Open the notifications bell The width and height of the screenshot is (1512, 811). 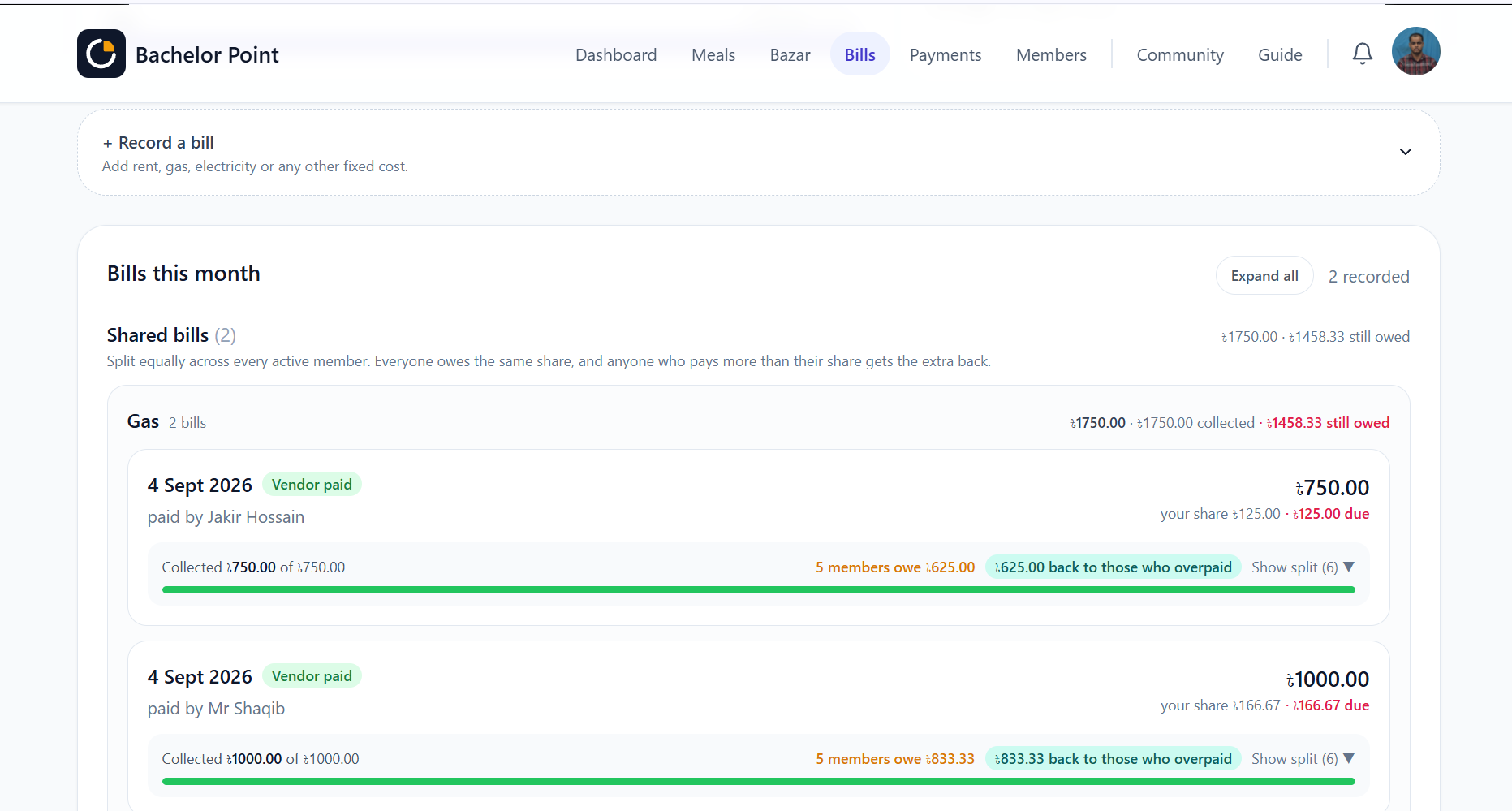coord(1363,54)
